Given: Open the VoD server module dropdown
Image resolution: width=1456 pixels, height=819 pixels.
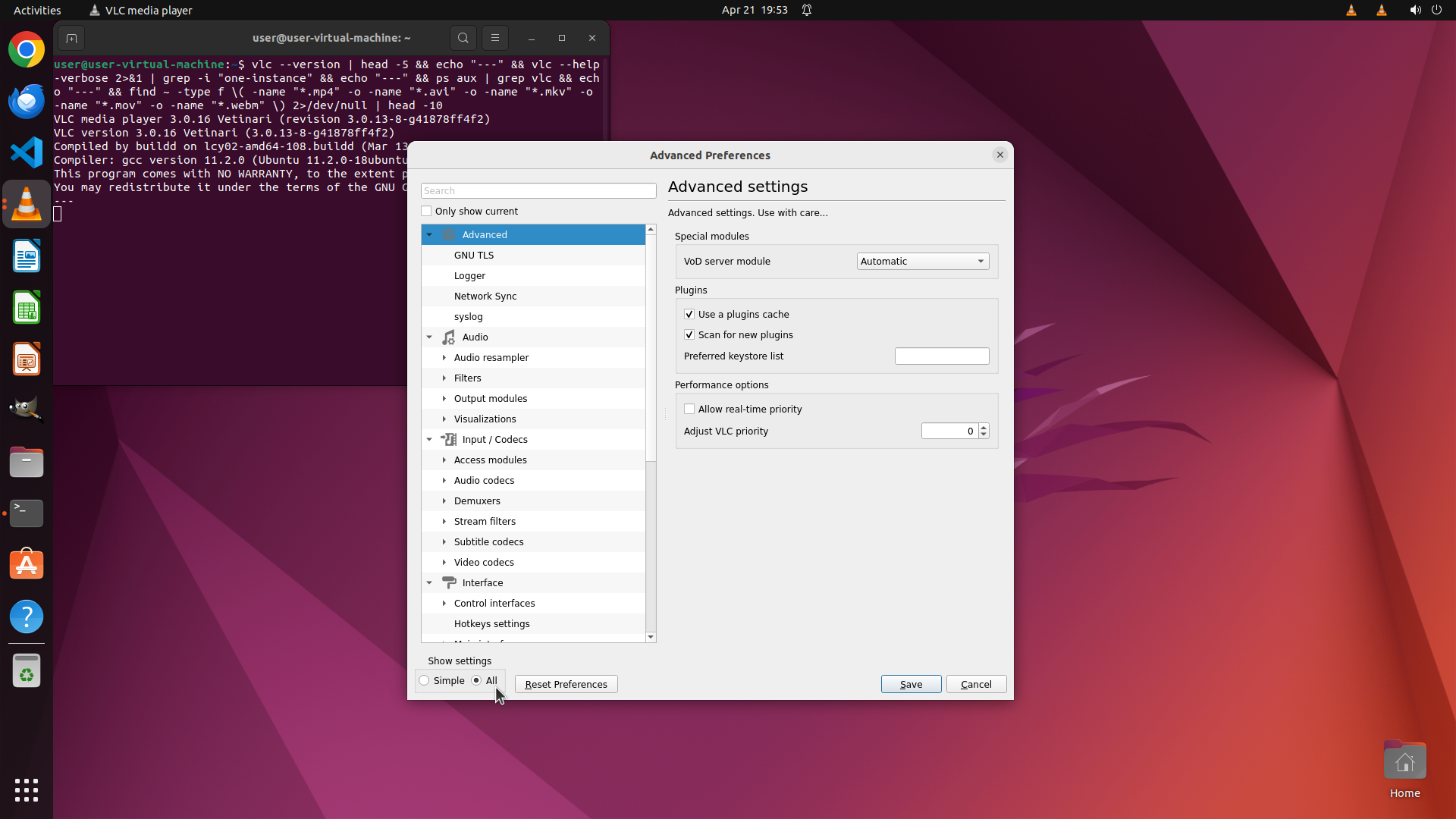Looking at the screenshot, I should (922, 262).
